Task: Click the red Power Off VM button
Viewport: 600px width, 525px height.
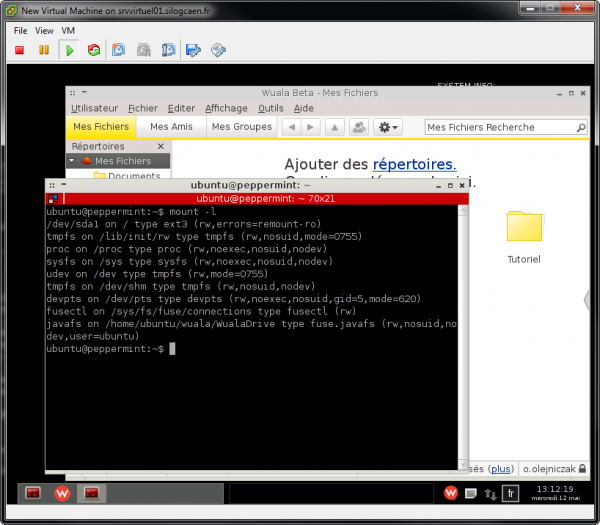Action: [20, 50]
